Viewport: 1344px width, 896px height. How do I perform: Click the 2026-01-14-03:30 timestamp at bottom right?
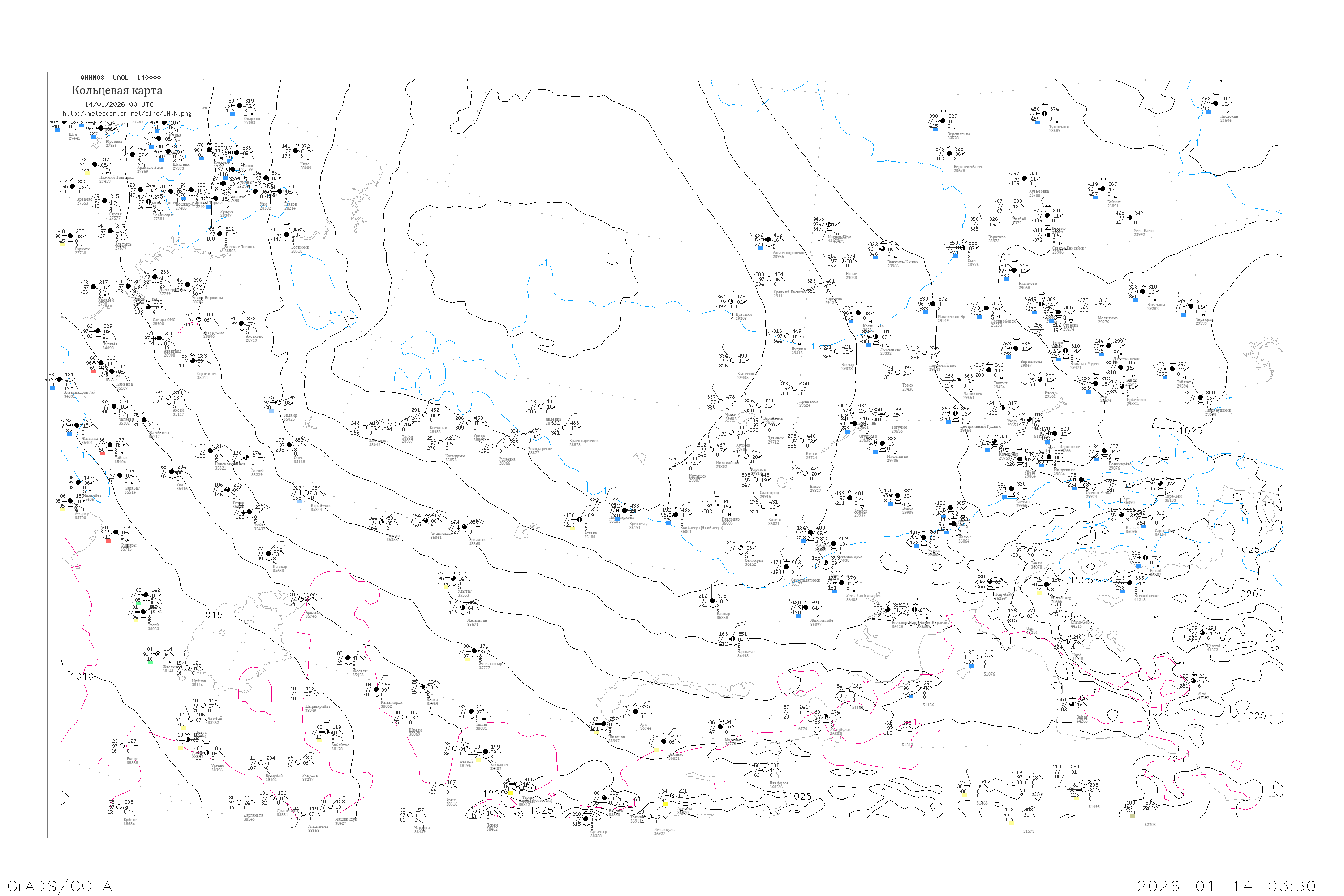point(1226,886)
